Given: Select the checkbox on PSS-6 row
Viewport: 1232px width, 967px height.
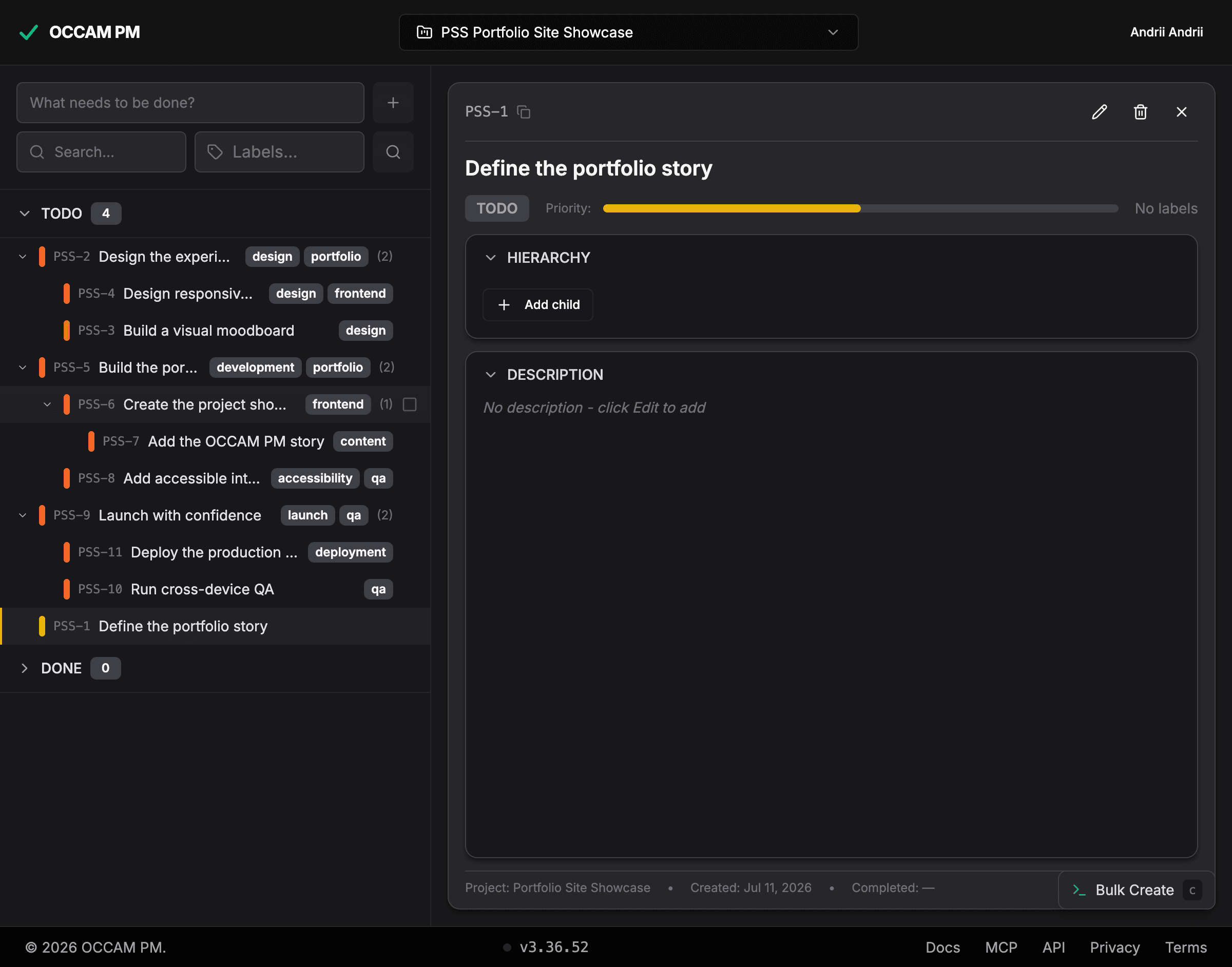Looking at the screenshot, I should (x=409, y=404).
